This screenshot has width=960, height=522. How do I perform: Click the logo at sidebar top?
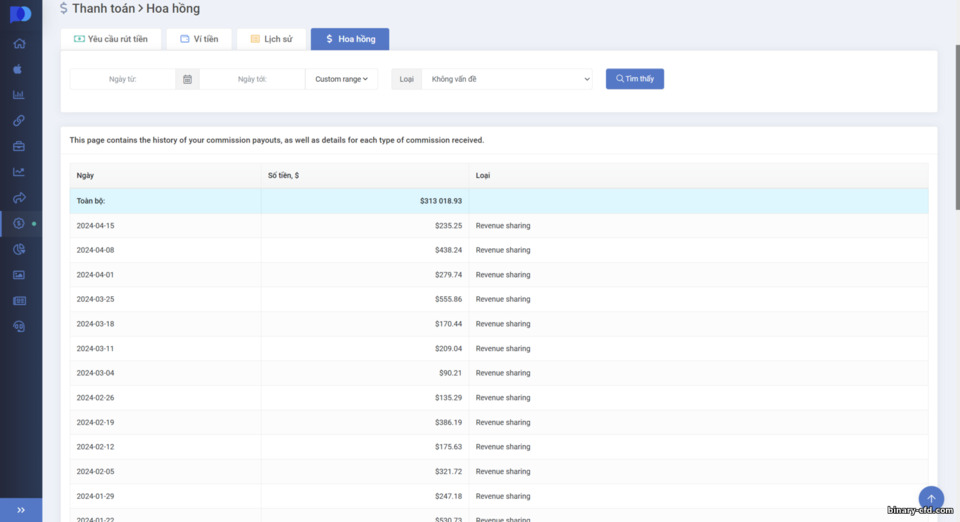(x=20, y=13)
